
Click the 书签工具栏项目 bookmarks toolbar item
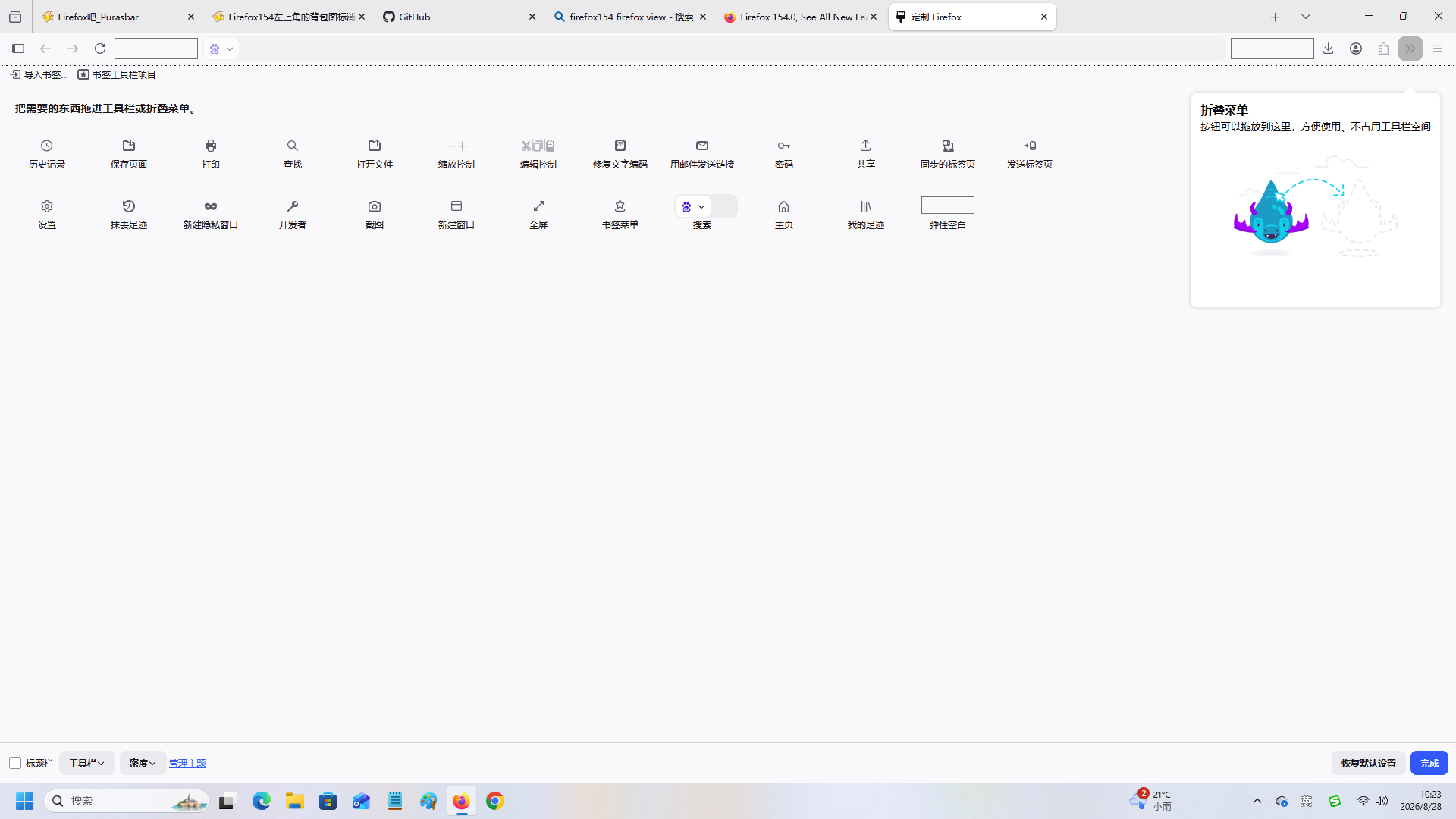point(118,74)
